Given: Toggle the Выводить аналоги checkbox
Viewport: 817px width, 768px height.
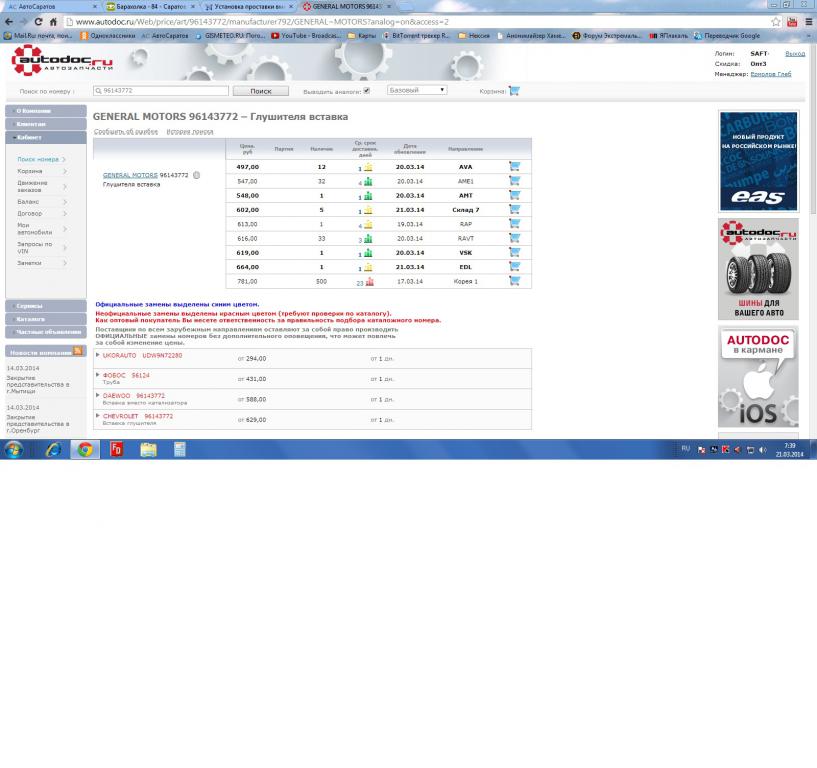Looking at the screenshot, I should pos(367,91).
